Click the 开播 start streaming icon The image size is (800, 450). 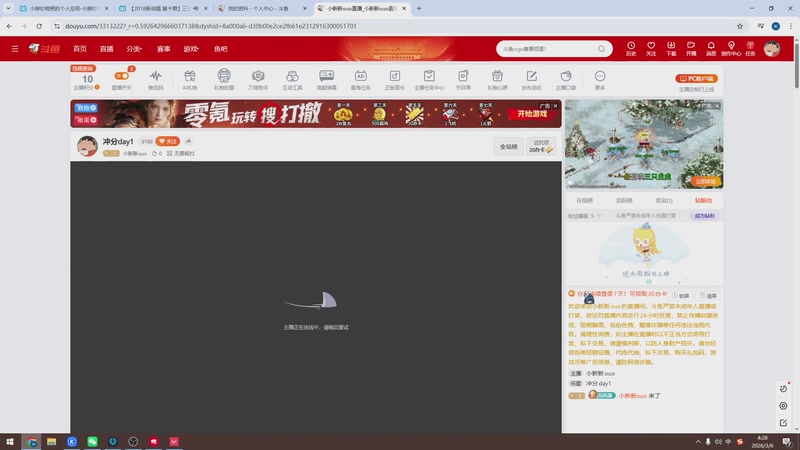click(x=691, y=48)
